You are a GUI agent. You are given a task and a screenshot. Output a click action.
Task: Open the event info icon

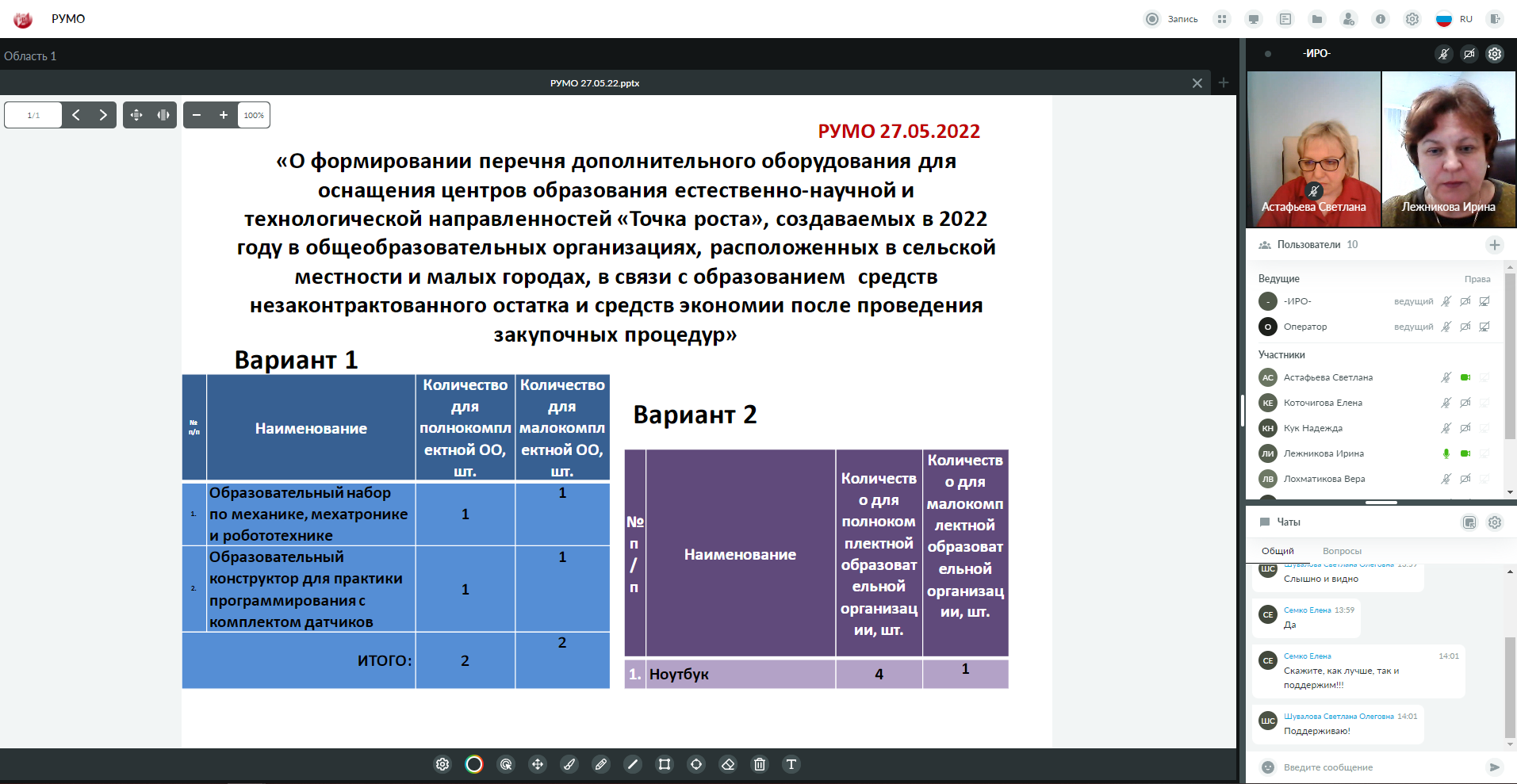click(1381, 19)
